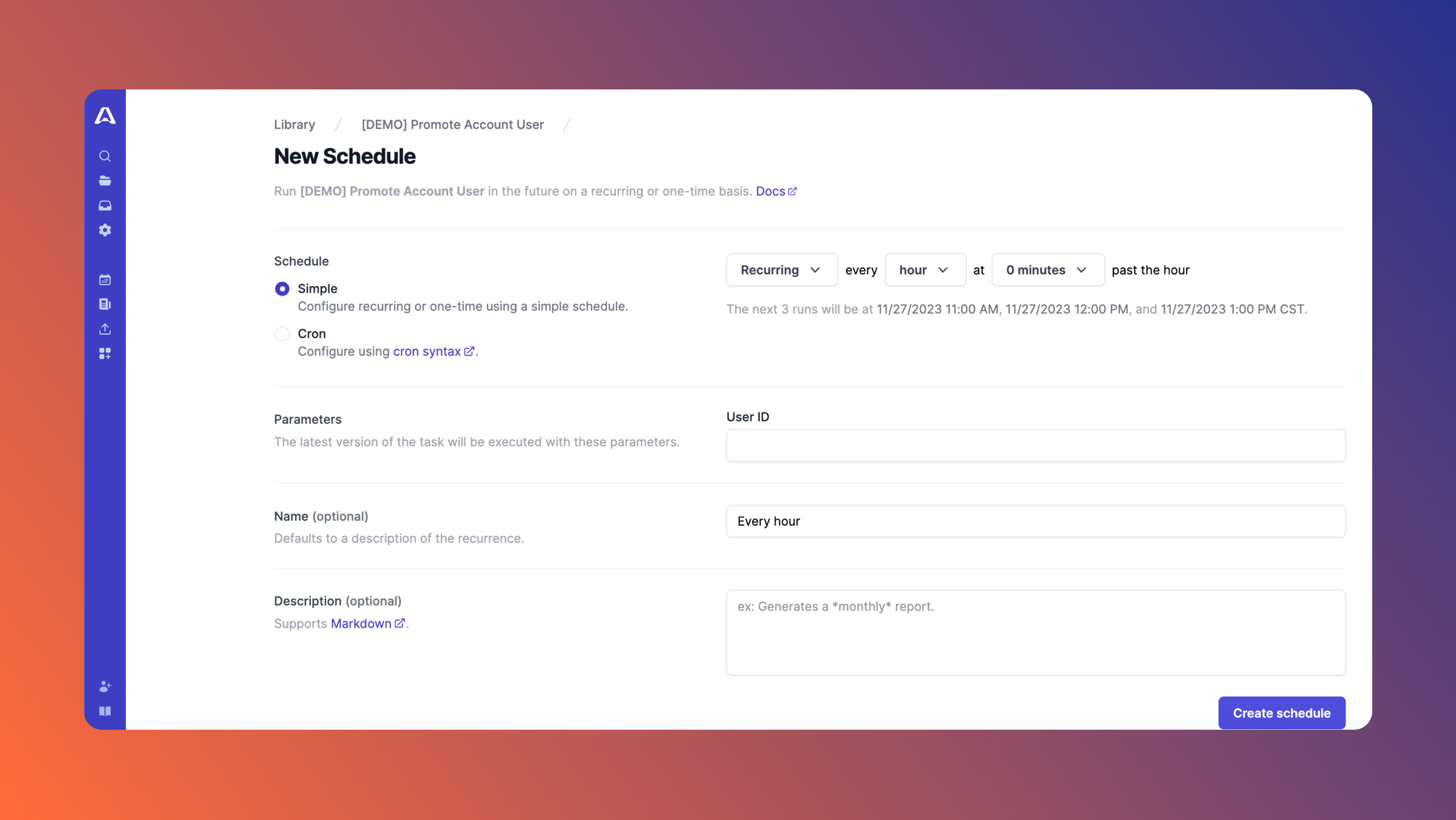This screenshot has width=1456, height=820.
Task: Open the cron syntax documentation link
Action: click(430, 351)
